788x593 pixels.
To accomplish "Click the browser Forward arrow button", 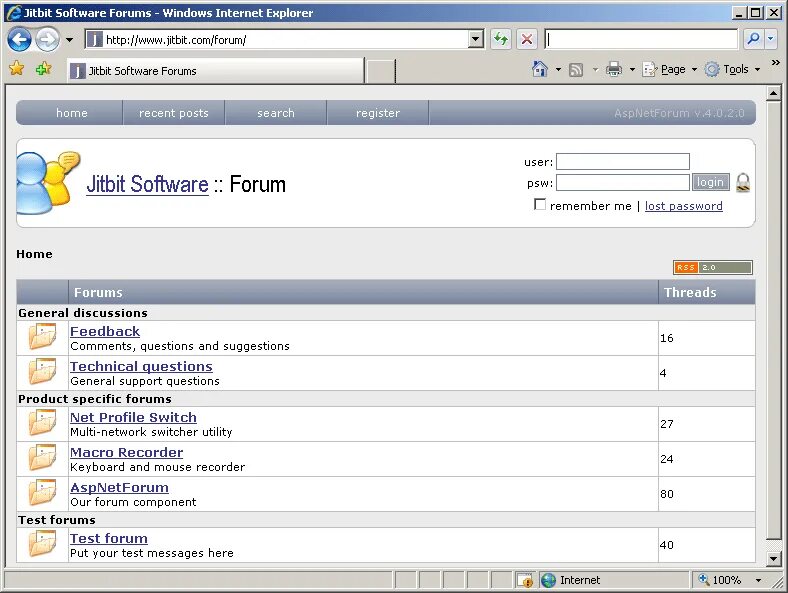I will (47, 39).
